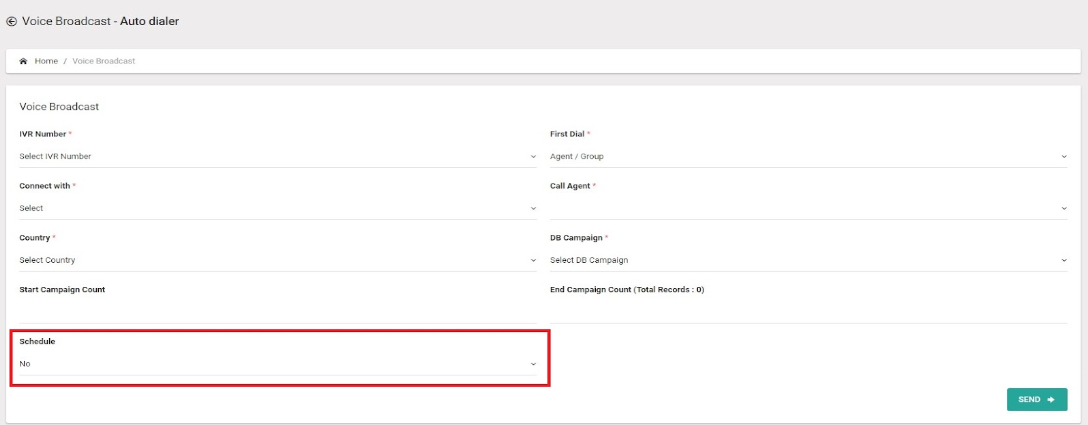Click the arrow icon on SEND button
The image size is (1088, 425).
(x=1051, y=399)
